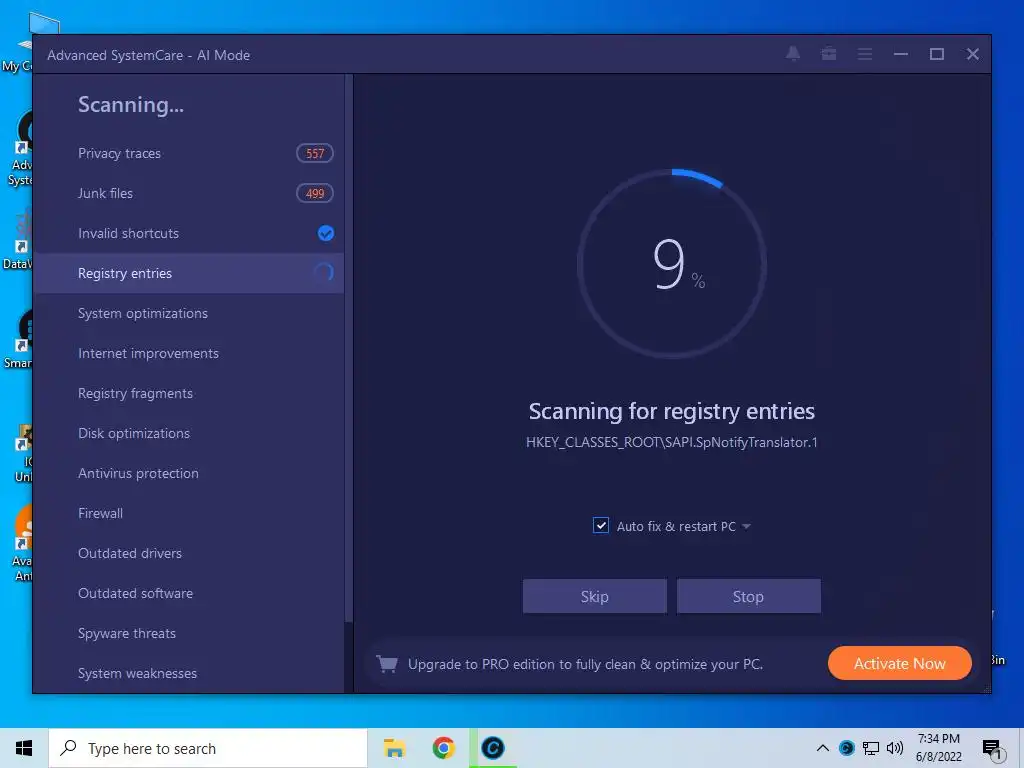Click the shopping cart upgrade icon
Screen dimensions: 1024x768
tap(387, 664)
